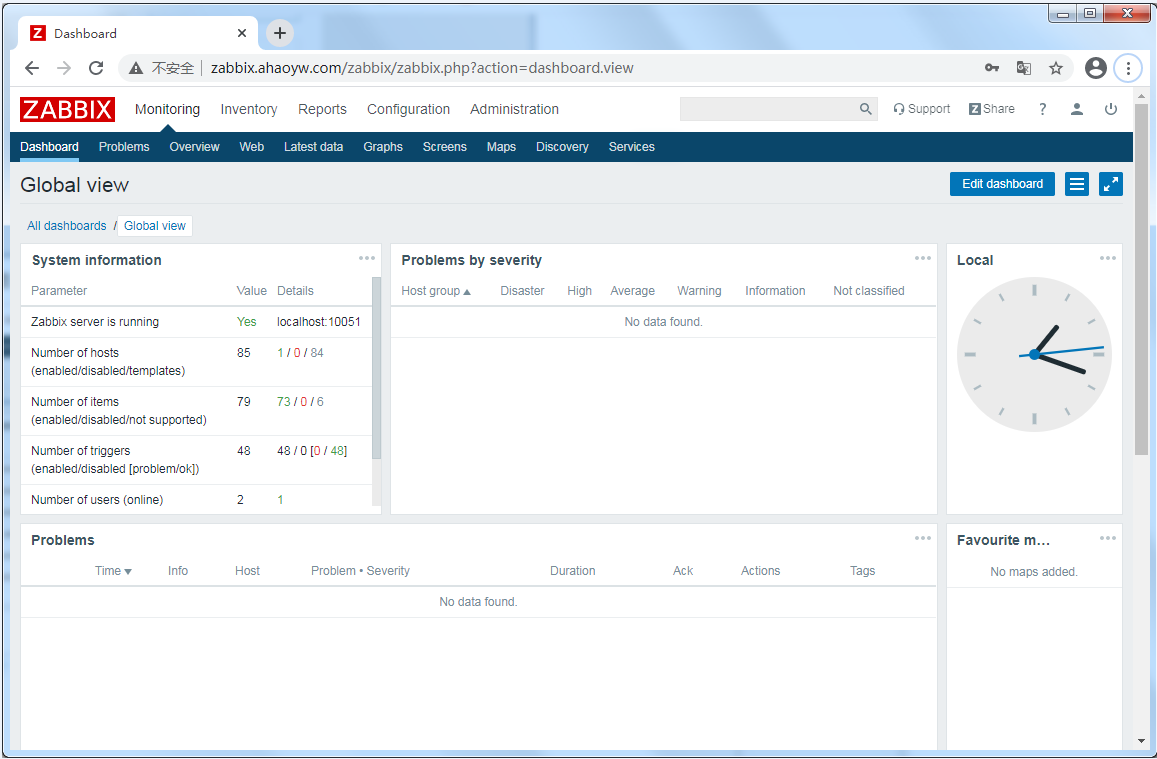The width and height of the screenshot is (1157, 759).
Task: Open the user profile icon
Action: pos(1076,109)
